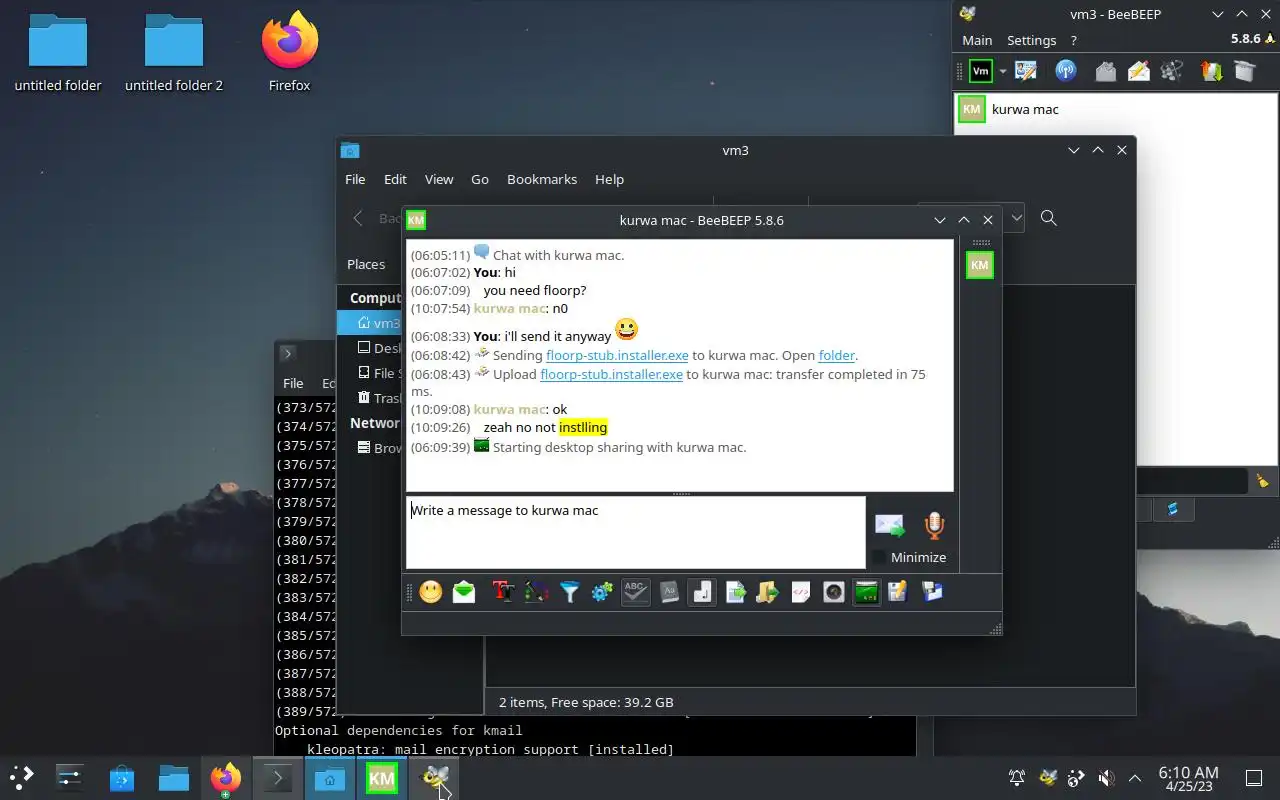
Task: Click the search magnifier in vm3 file manager
Action: (x=1048, y=218)
